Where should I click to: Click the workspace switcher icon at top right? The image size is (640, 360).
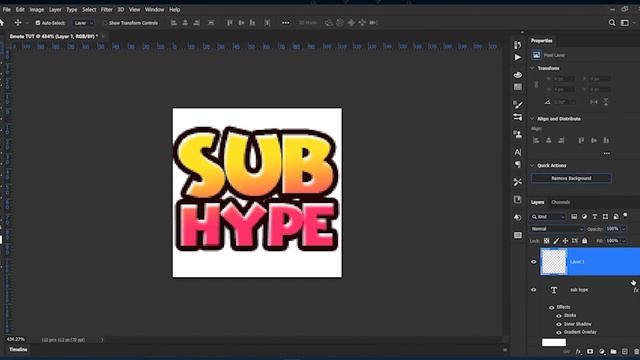coord(624,23)
